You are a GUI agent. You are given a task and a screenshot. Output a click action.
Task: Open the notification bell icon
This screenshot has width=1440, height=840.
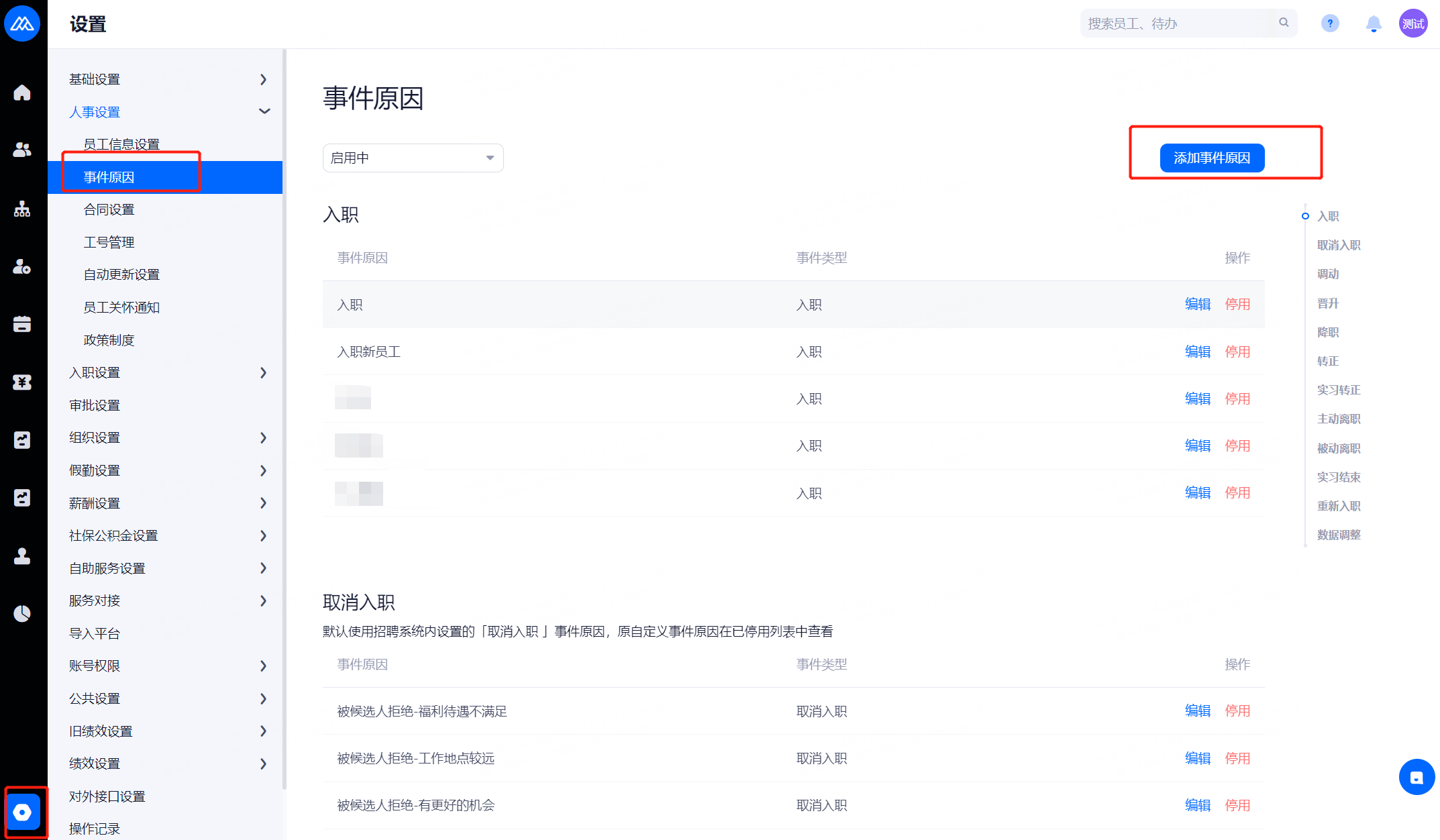[x=1374, y=23]
